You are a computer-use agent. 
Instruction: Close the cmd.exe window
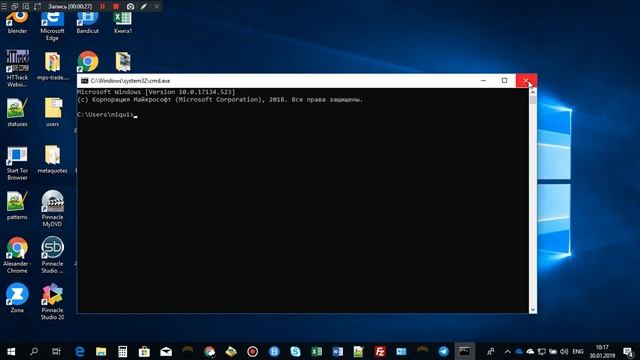click(x=526, y=81)
